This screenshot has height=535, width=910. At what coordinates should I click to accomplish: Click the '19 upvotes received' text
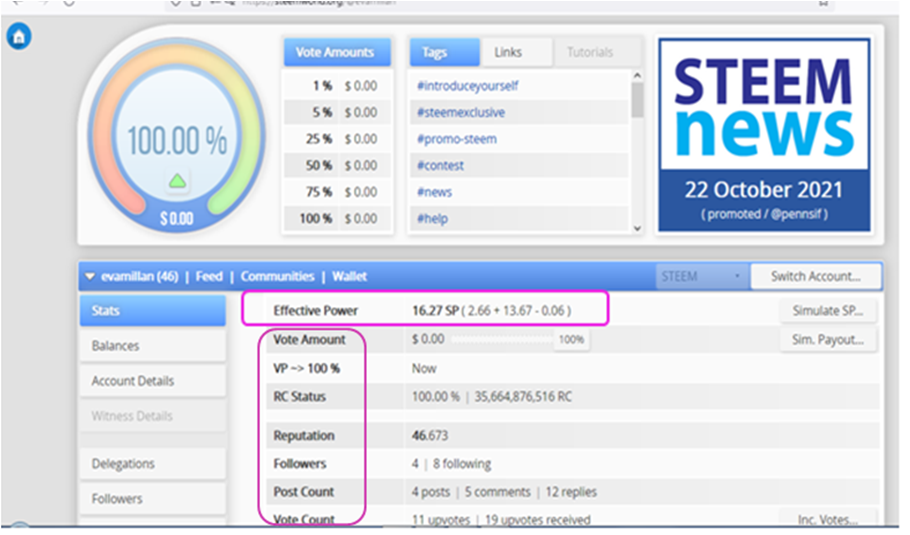tap(537, 519)
